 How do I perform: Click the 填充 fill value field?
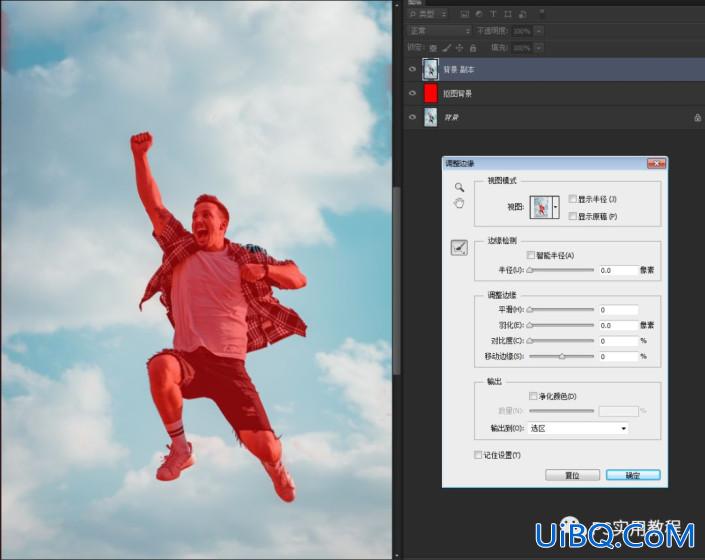point(522,48)
